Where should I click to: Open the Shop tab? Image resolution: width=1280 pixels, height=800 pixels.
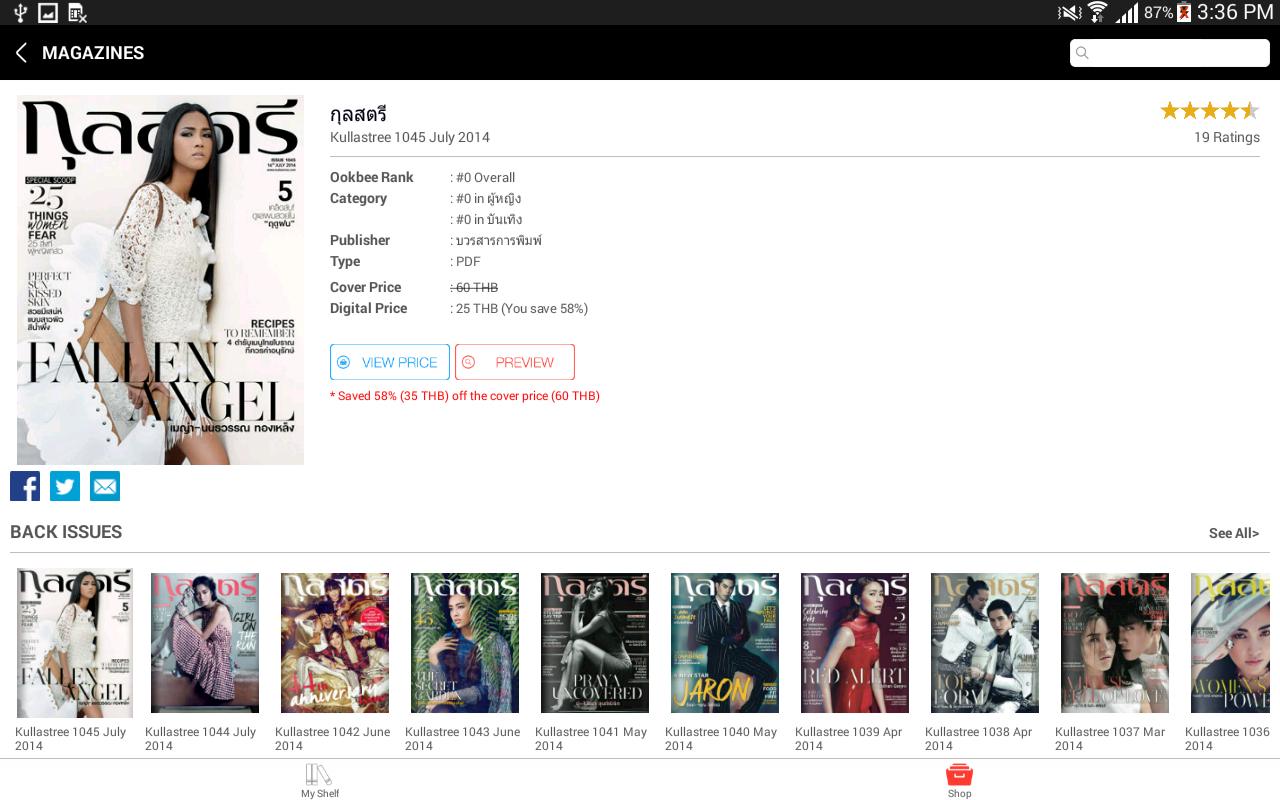click(959, 780)
